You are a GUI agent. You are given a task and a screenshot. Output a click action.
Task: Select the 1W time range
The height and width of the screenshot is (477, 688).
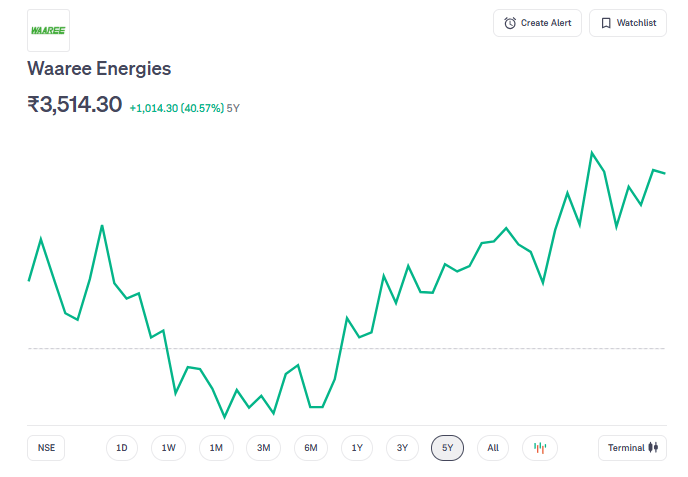pyautogui.click(x=169, y=448)
